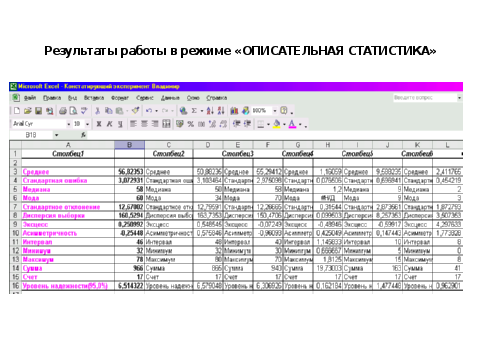Image resolution: width=480 pixels, height=360 pixels.
Task: Toggle Bold formatting button
Action: click(x=99, y=124)
